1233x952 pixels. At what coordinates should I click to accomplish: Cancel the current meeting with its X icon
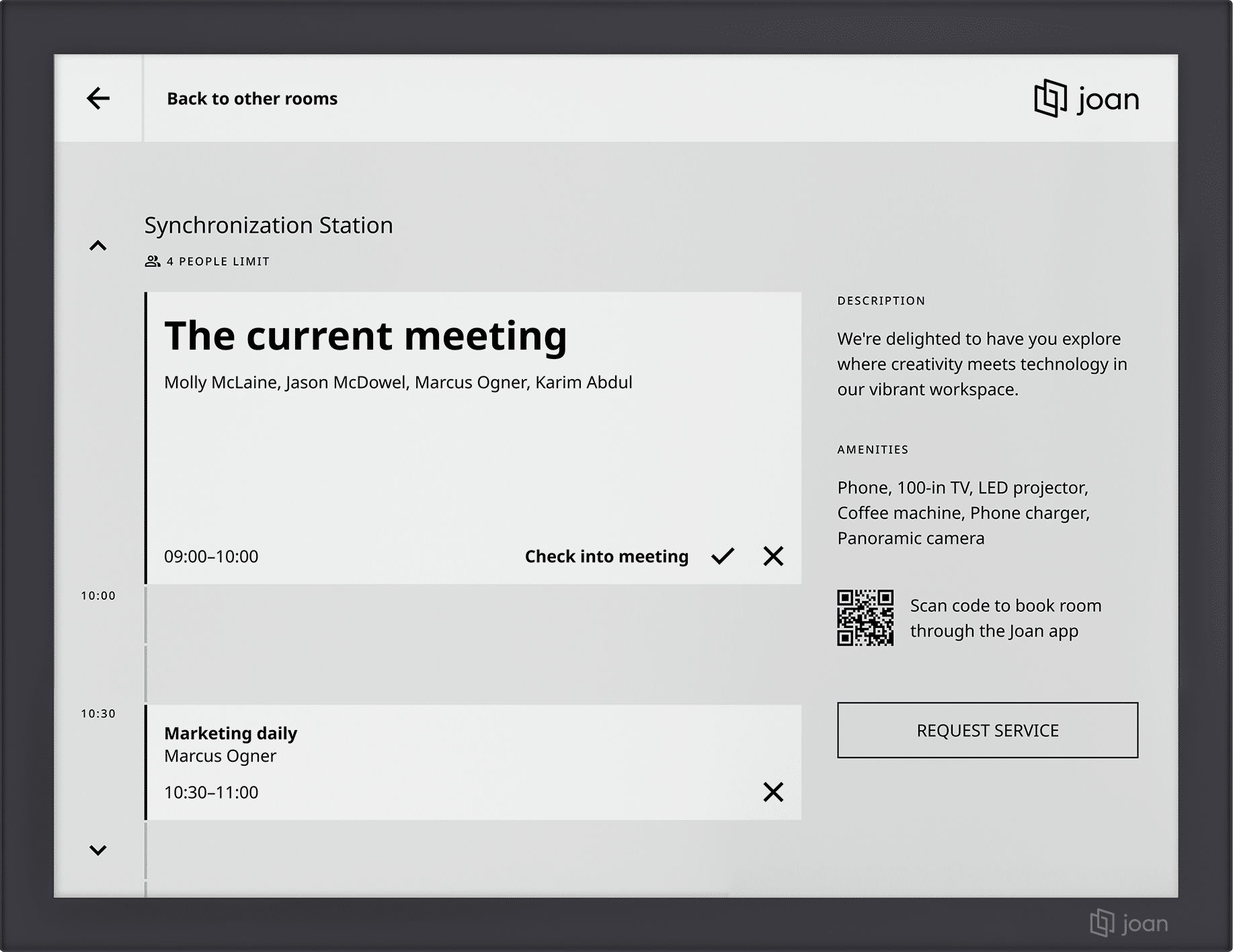[x=773, y=556]
